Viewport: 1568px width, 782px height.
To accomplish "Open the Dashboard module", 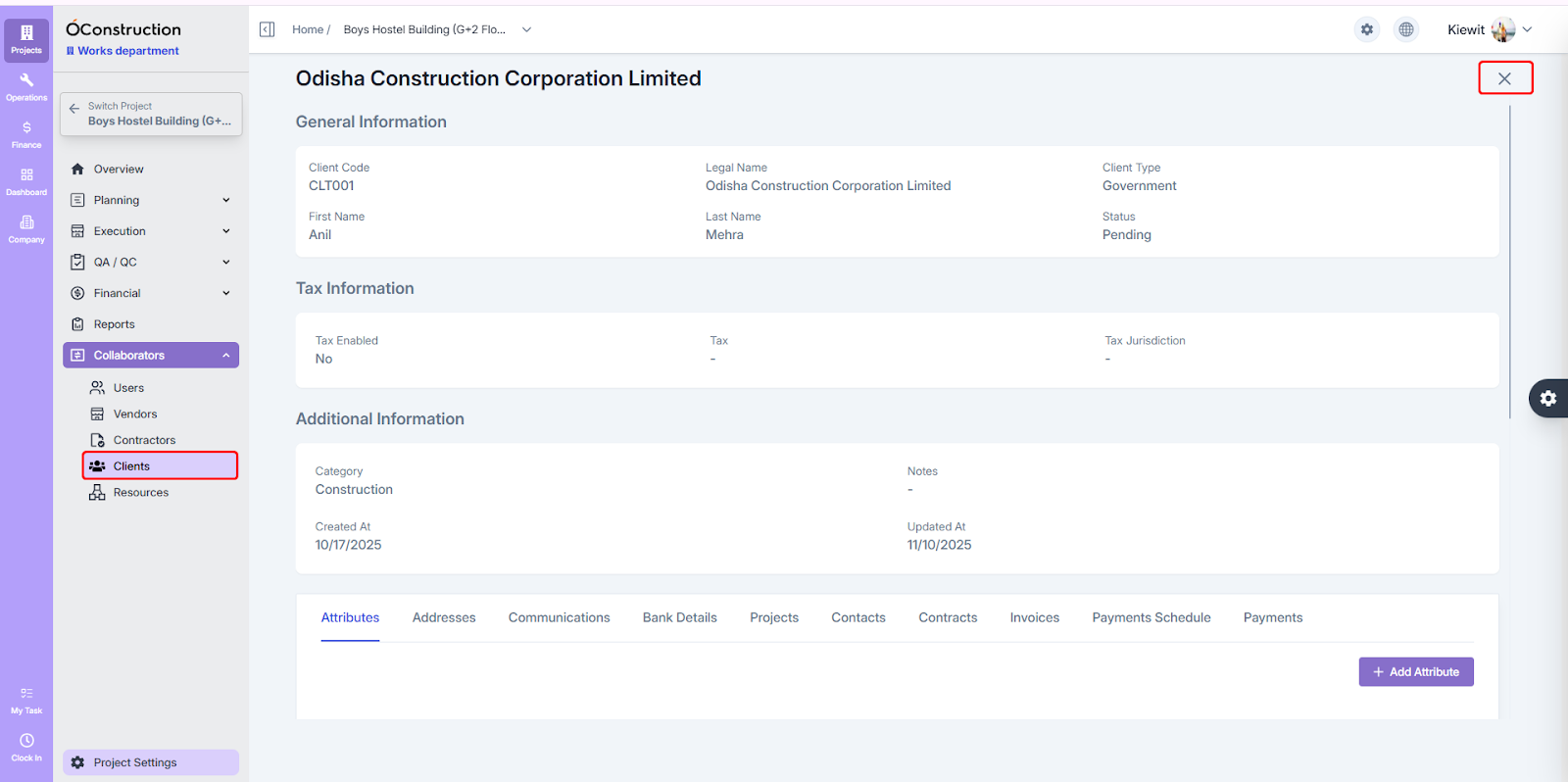I will click(26, 181).
